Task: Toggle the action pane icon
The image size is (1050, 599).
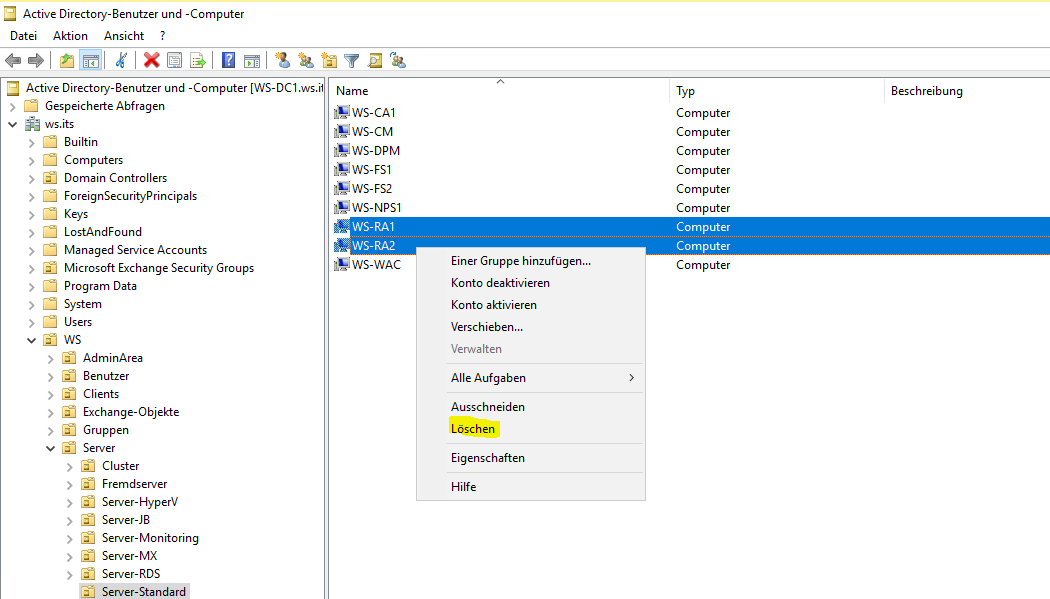Action: tap(252, 61)
